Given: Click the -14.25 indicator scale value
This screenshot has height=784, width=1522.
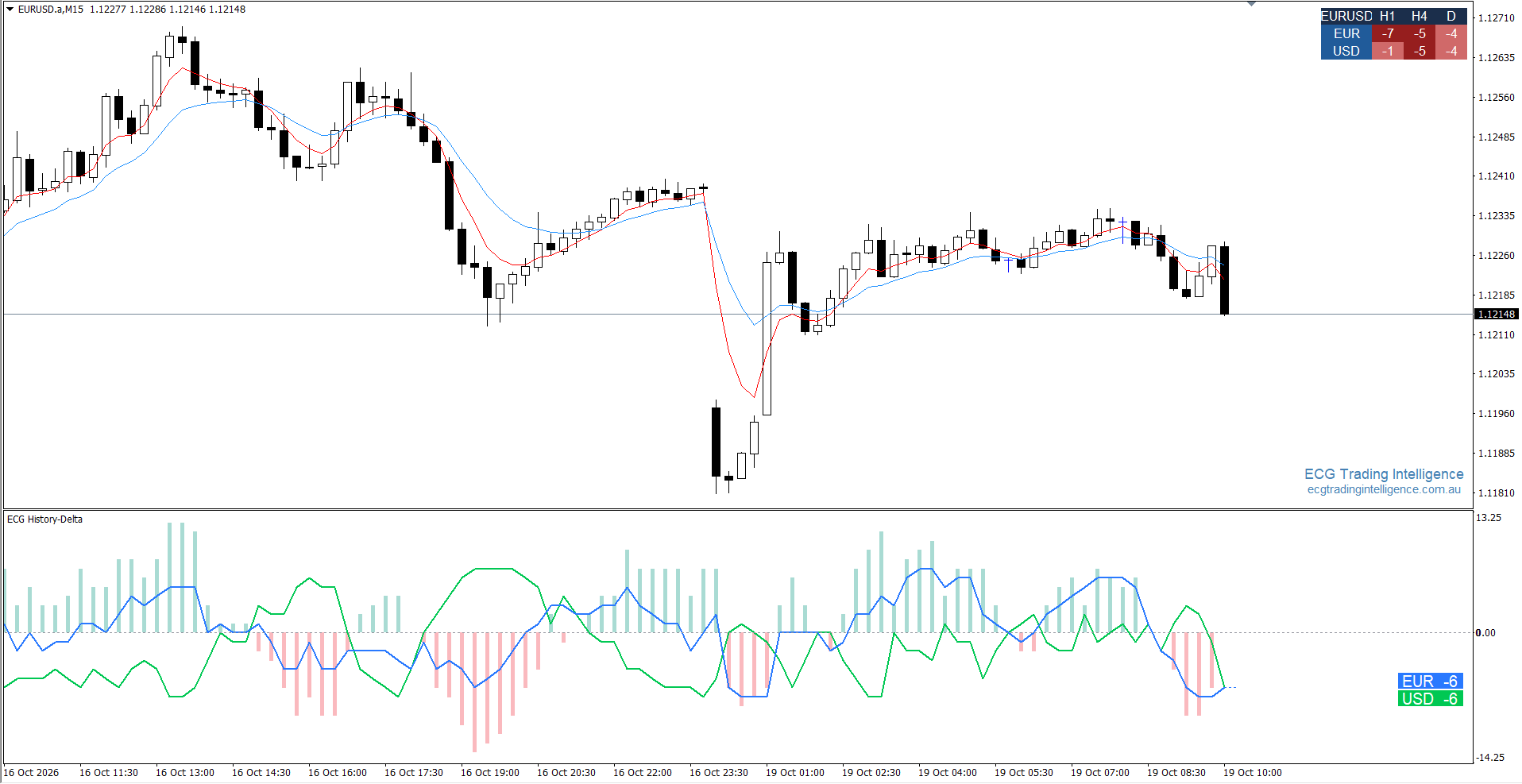Looking at the screenshot, I should pyautogui.click(x=1489, y=758).
